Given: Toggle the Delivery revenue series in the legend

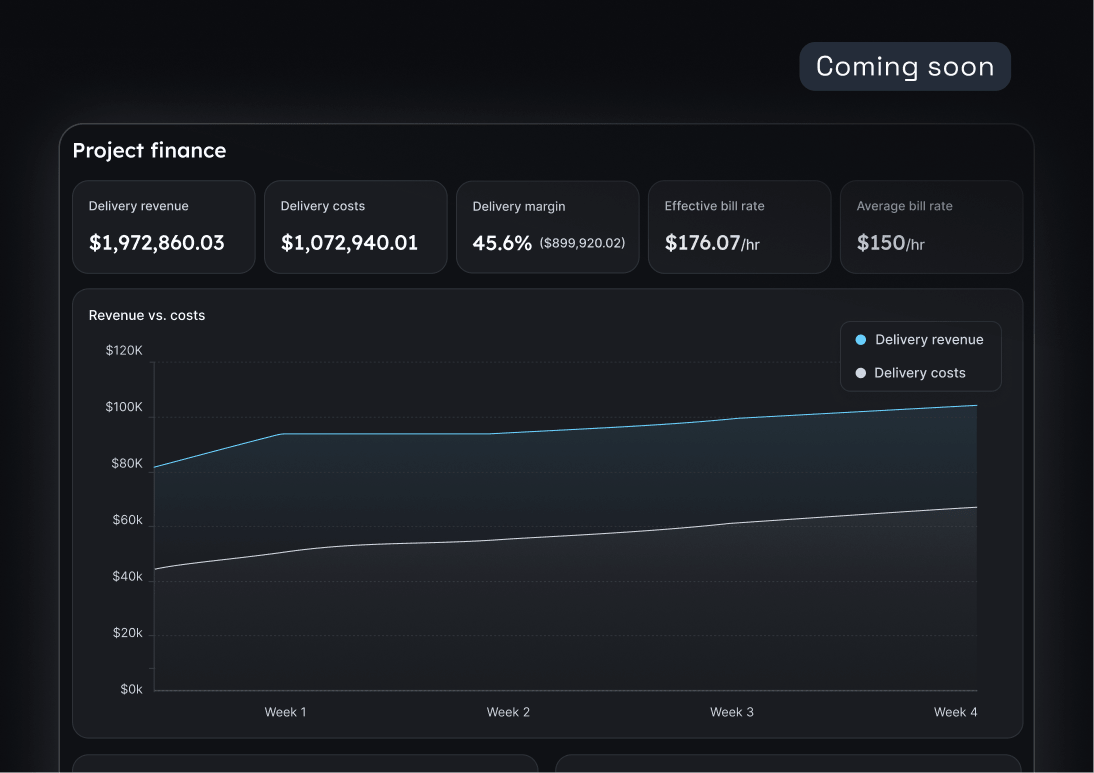Looking at the screenshot, I should pos(920,339).
